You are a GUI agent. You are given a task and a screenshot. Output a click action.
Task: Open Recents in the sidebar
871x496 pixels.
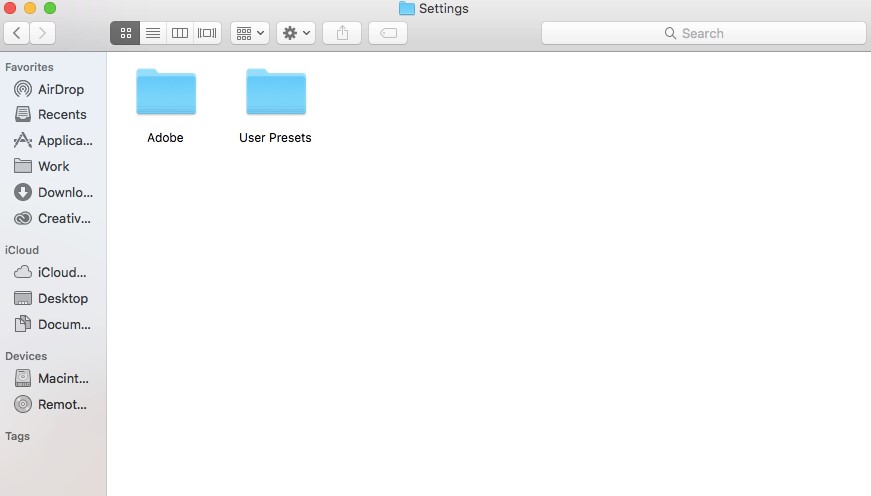coord(53,114)
